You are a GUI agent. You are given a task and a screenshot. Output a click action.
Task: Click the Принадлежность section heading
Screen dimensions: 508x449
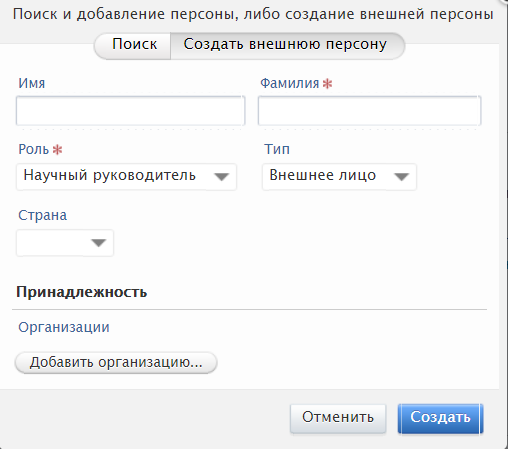click(x=82, y=292)
